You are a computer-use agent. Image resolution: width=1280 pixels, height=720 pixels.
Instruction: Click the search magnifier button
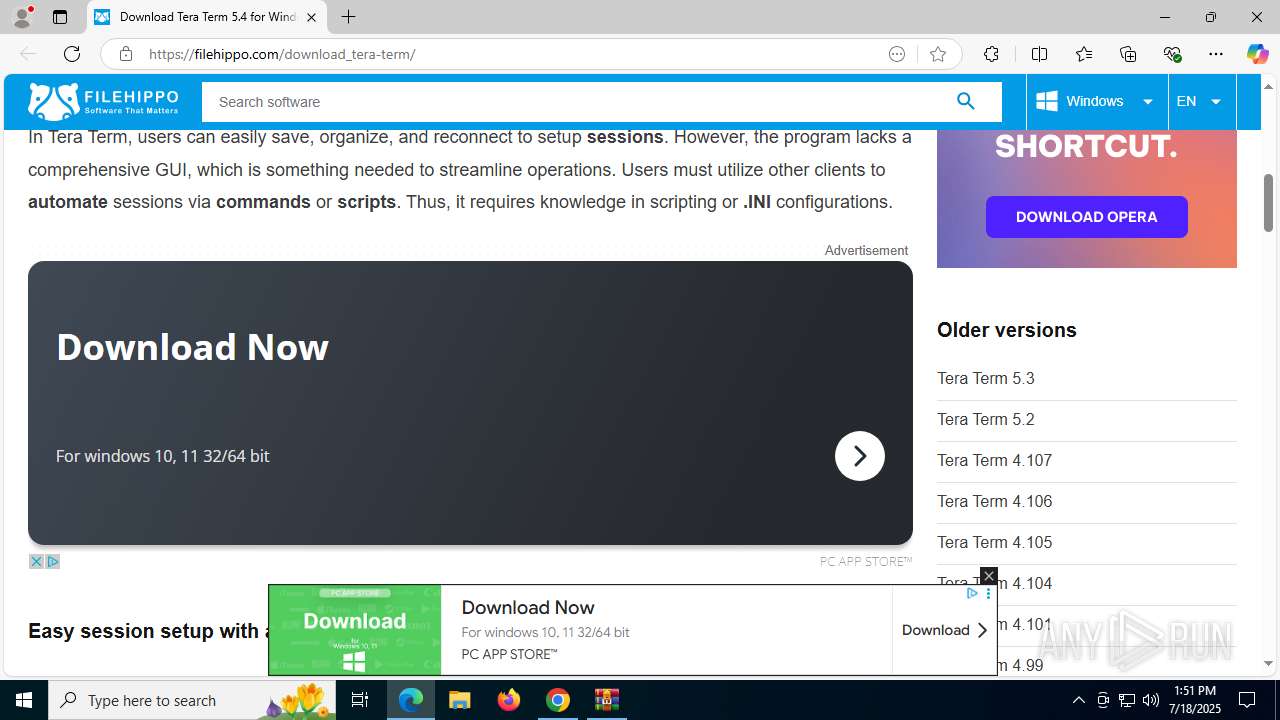tap(965, 101)
